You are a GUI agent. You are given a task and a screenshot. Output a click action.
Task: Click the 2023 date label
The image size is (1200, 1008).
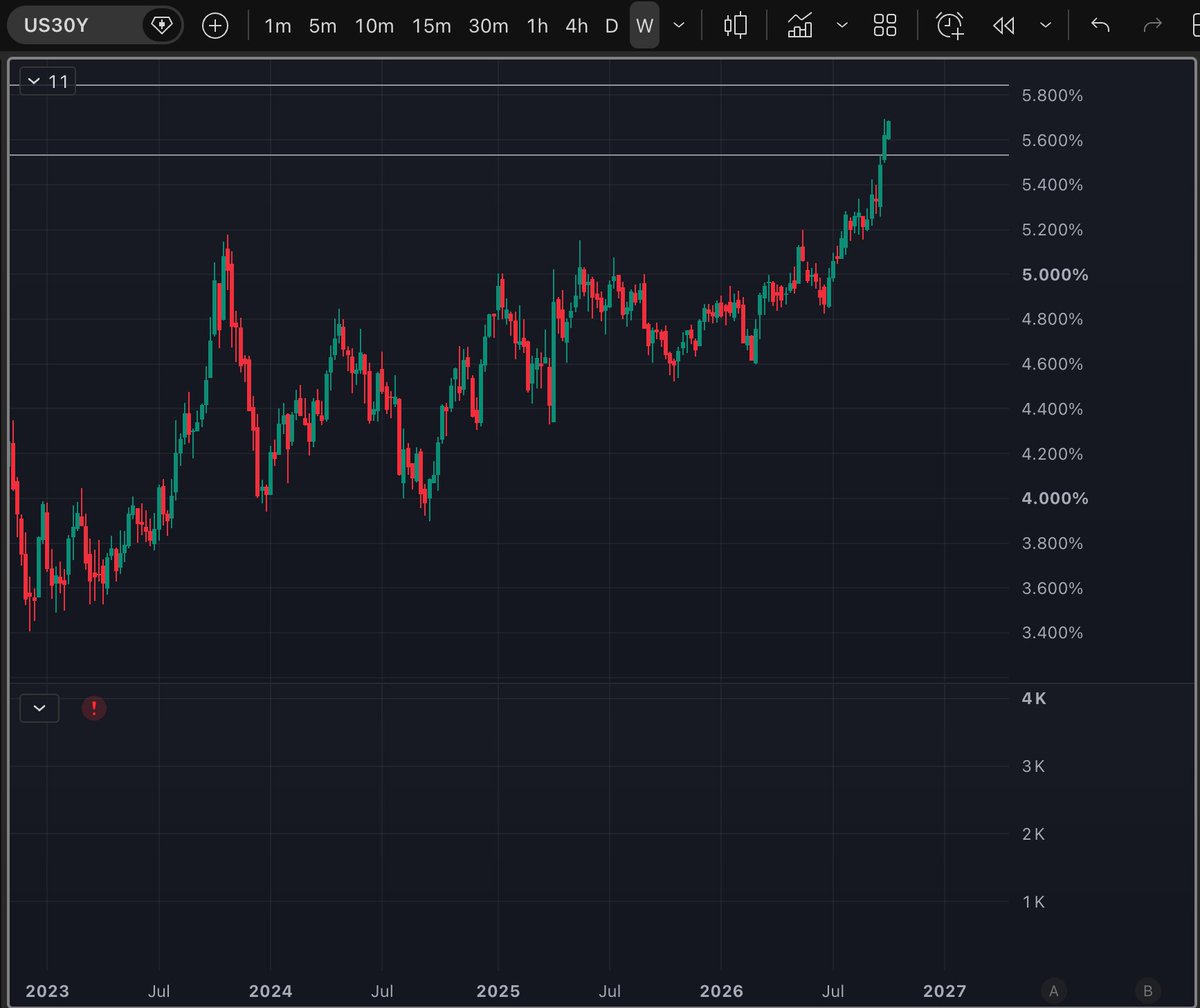47,991
